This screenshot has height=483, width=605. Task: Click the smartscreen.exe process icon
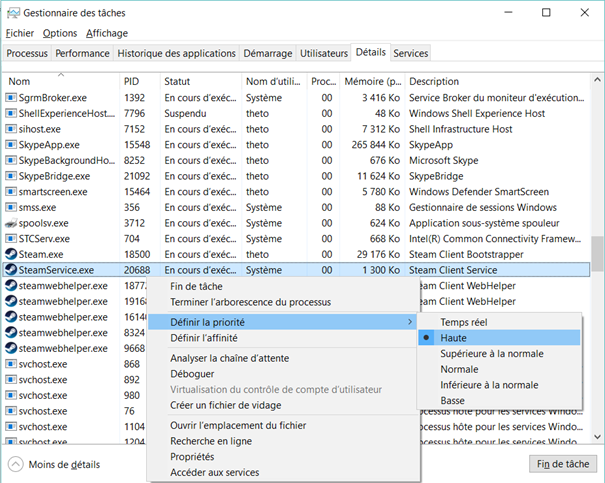point(11,192)
